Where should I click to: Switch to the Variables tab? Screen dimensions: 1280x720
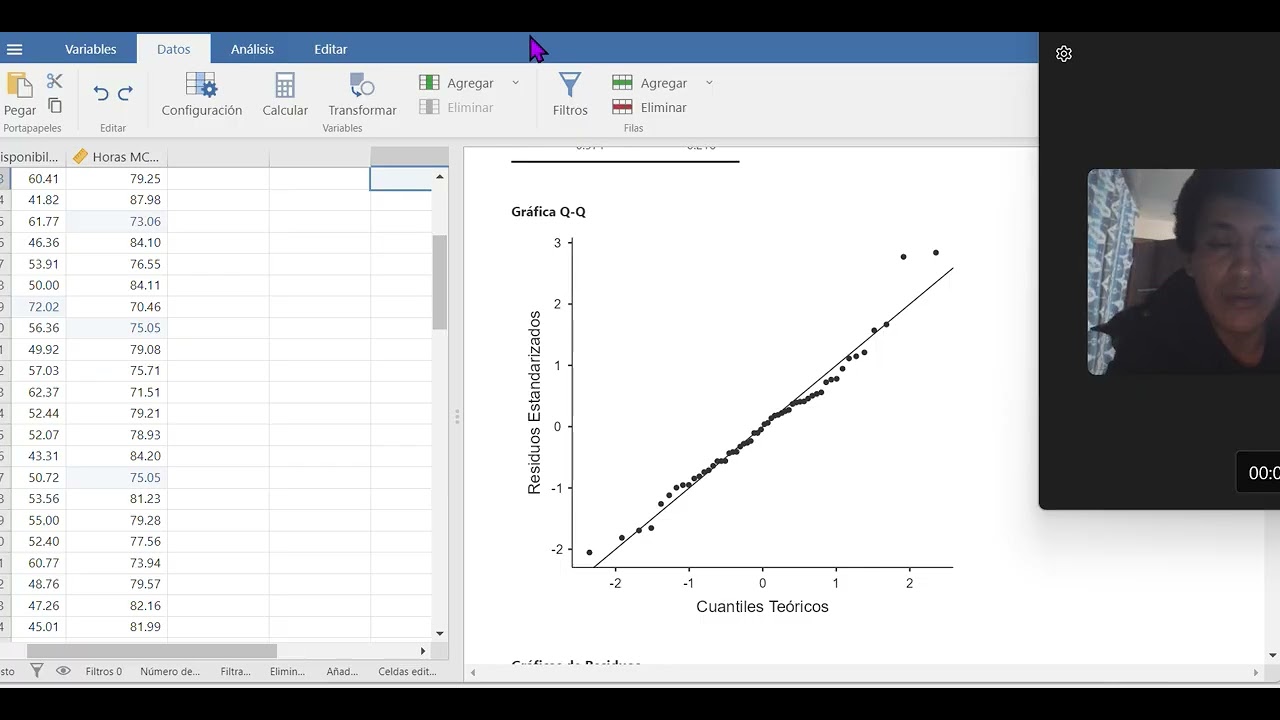point(91,49)
